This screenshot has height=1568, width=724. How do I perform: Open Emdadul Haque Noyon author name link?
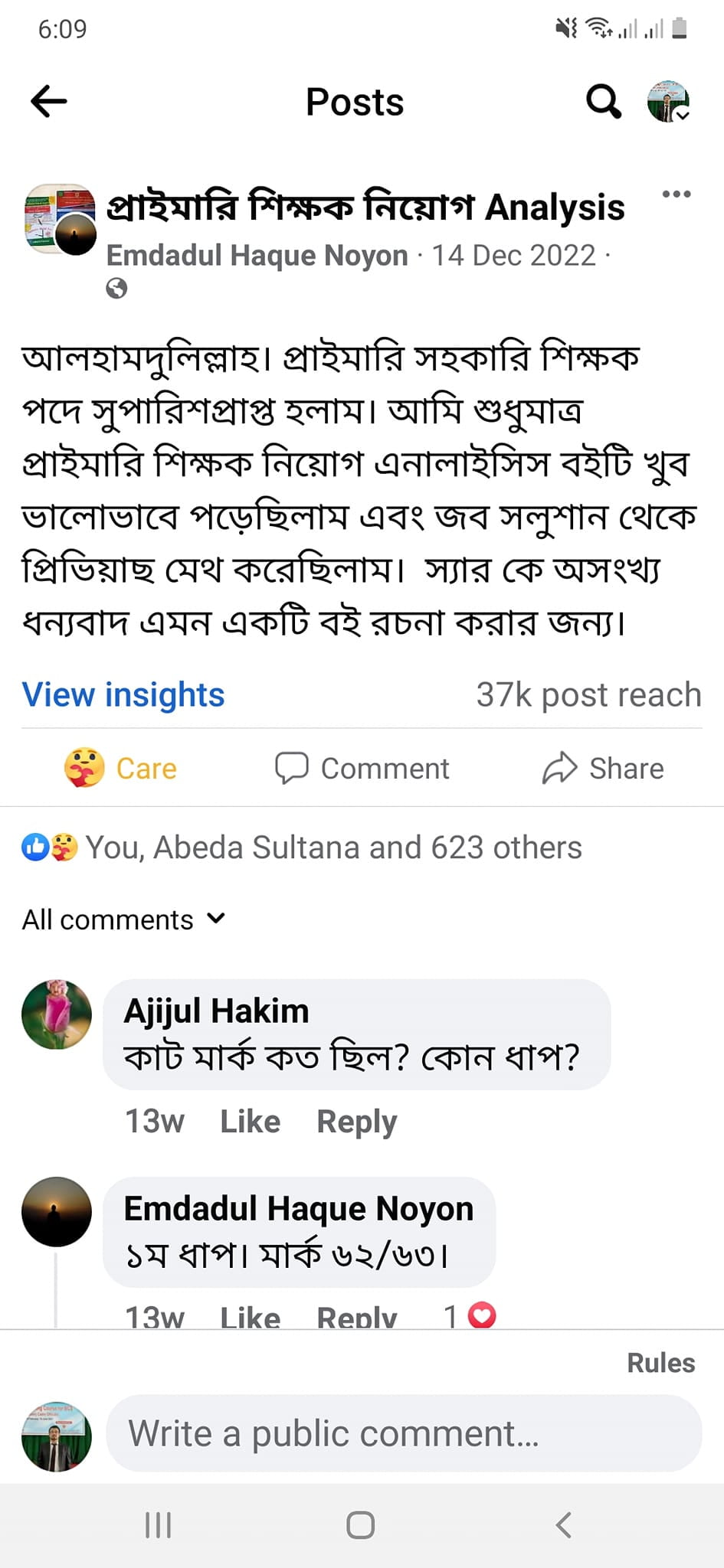point(257,256)
